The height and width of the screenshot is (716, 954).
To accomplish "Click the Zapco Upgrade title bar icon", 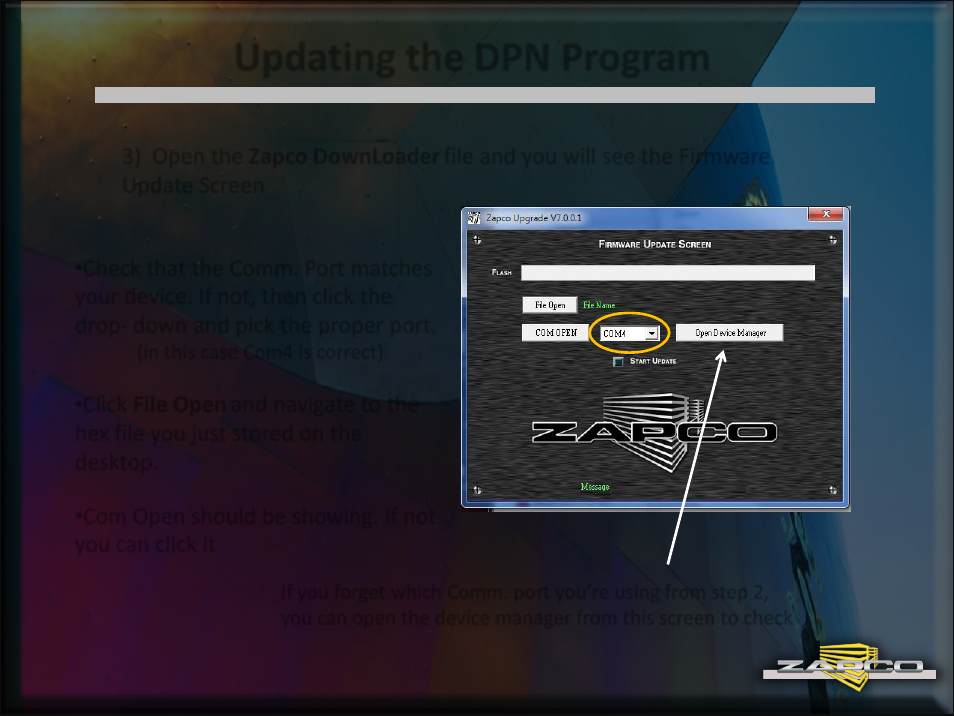I will tap(474, 218).
